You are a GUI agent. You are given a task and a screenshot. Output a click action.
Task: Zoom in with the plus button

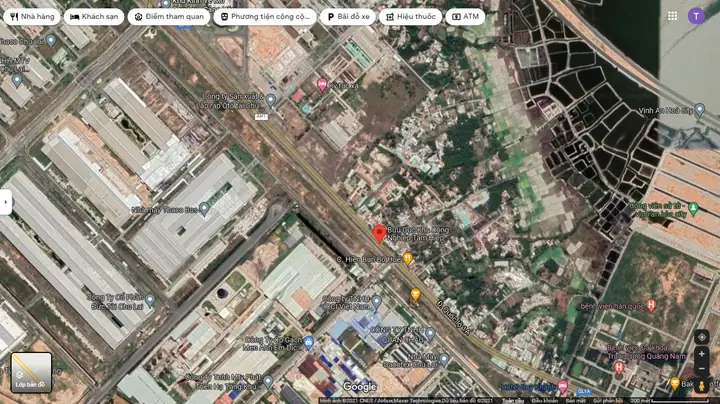point(702,354)
